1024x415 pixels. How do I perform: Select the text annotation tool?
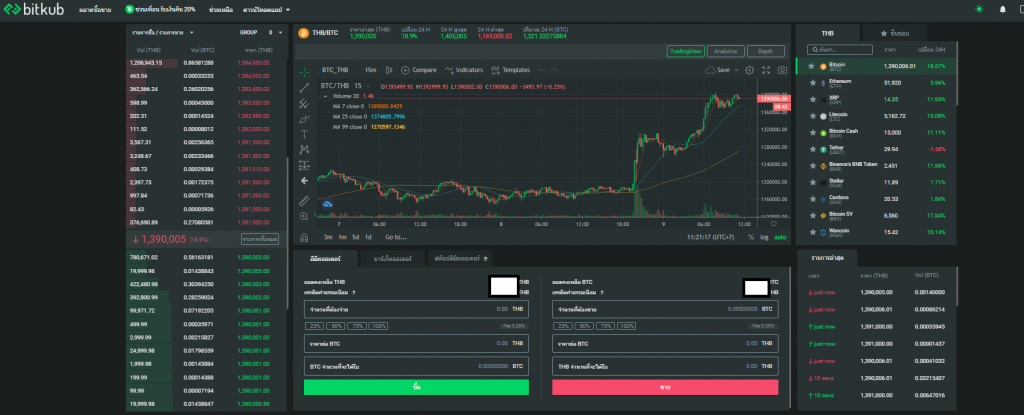tap(304, 134)
